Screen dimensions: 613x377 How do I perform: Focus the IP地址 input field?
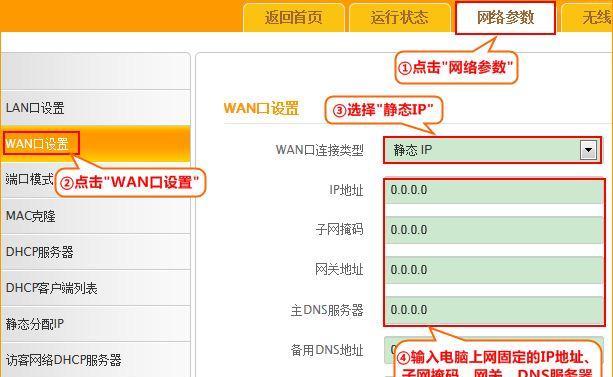tap(494, 190)
